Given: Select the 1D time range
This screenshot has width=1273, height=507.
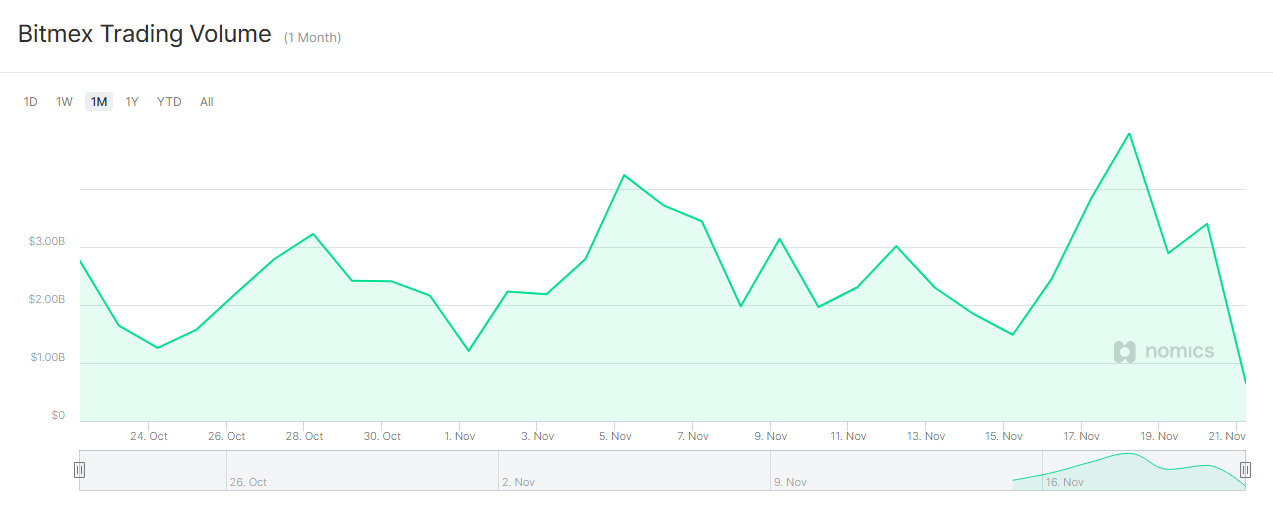Looking at the screenshot, I should pyautogui.click(x=31, y=102).
